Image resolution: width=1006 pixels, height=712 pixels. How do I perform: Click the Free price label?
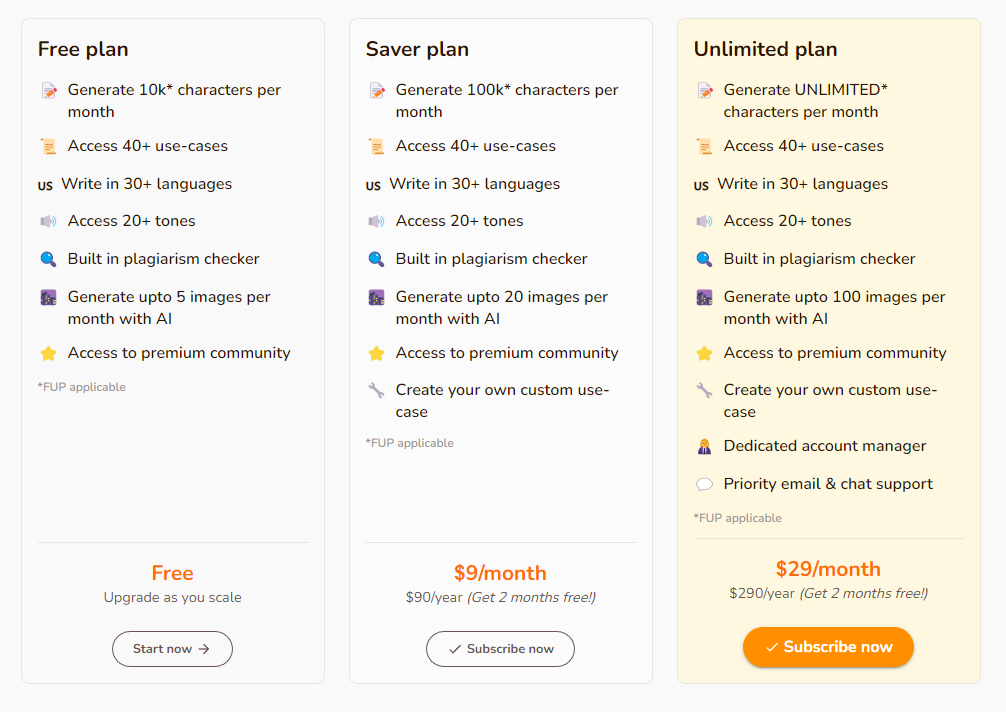[x=173, y=573]
